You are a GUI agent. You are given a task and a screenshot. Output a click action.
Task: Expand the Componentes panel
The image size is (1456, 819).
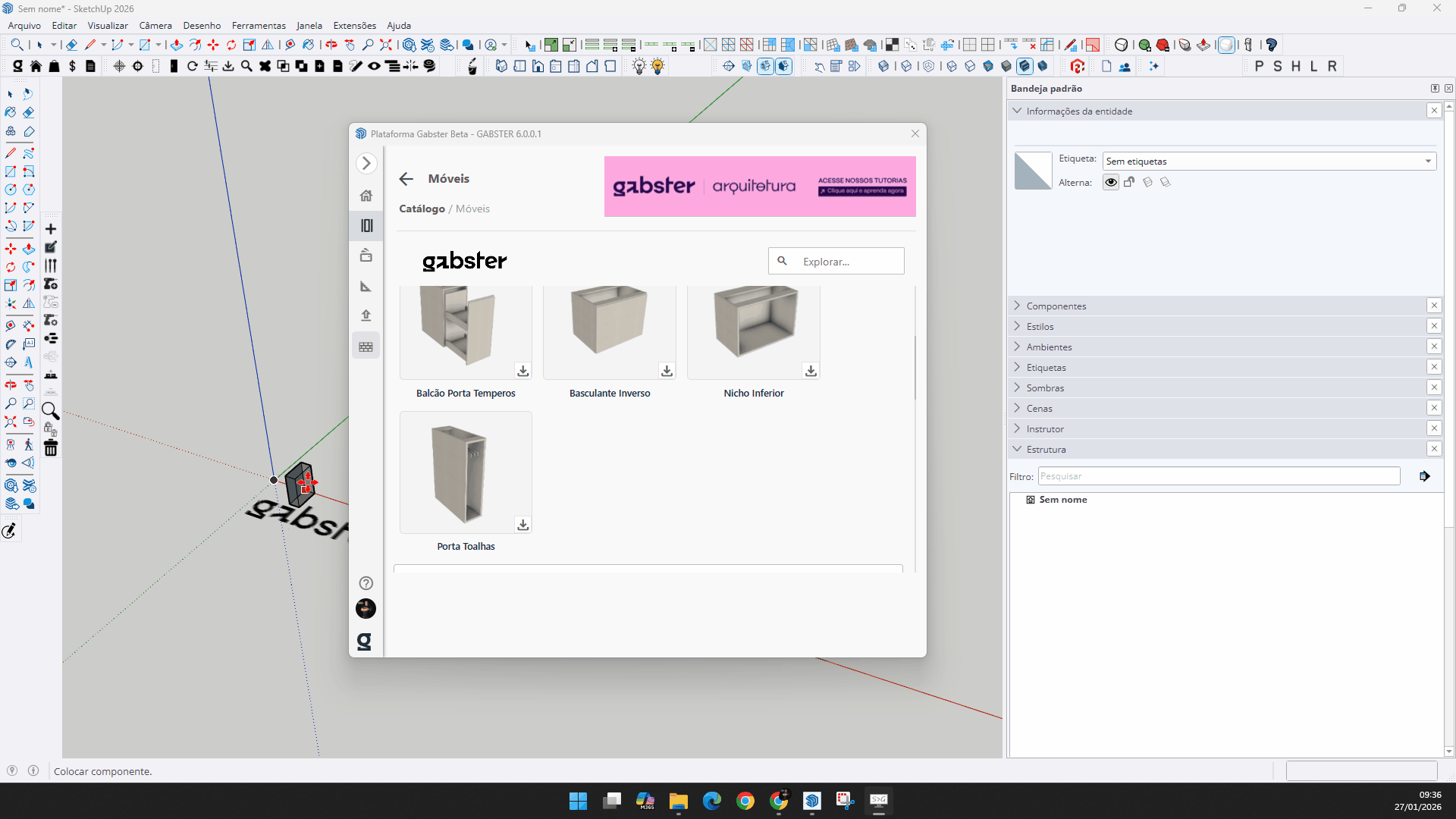click(x=1056, y=306)
